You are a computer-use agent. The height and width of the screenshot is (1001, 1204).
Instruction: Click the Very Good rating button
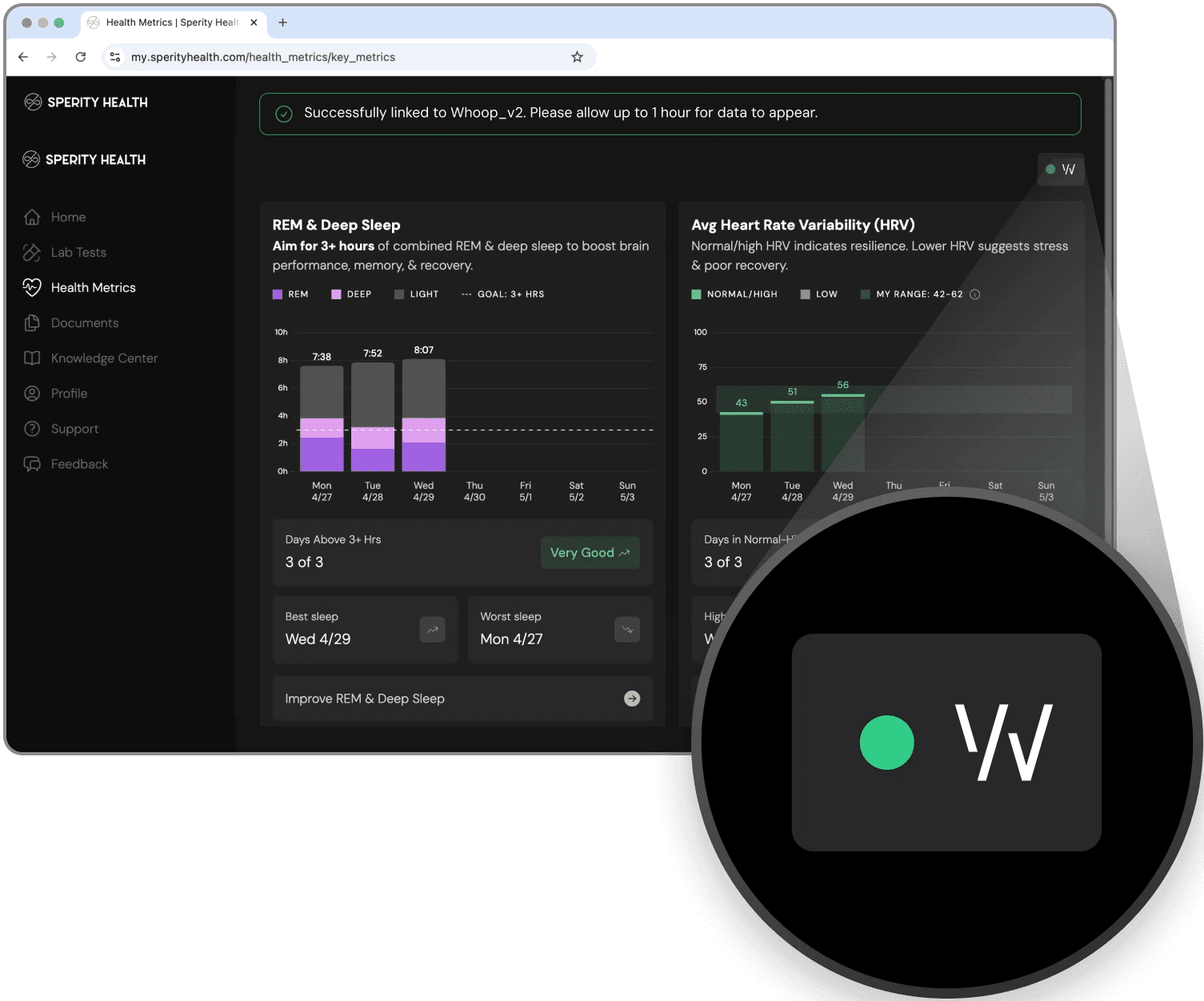pyautogui.click(x=590, y=553)
